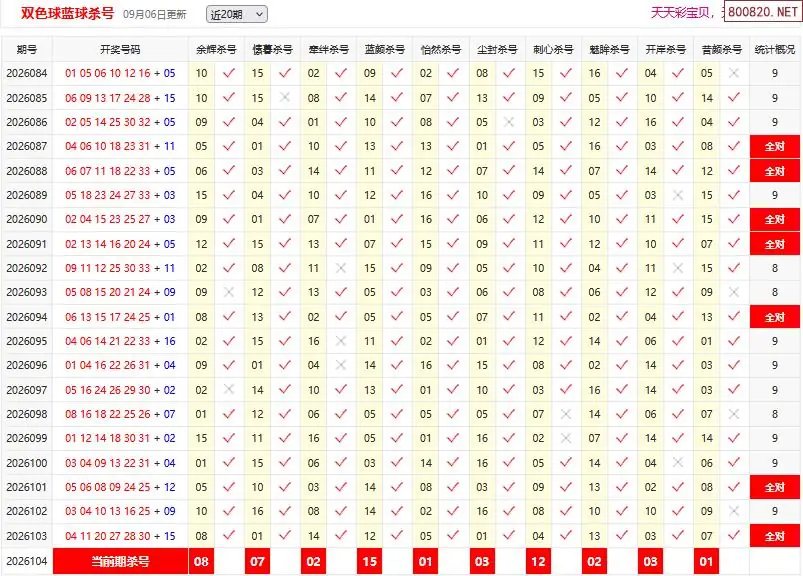Click the gray X icon in row 2026084
The height and width of the screenshot is (576, 803).
tap(734, 73)
